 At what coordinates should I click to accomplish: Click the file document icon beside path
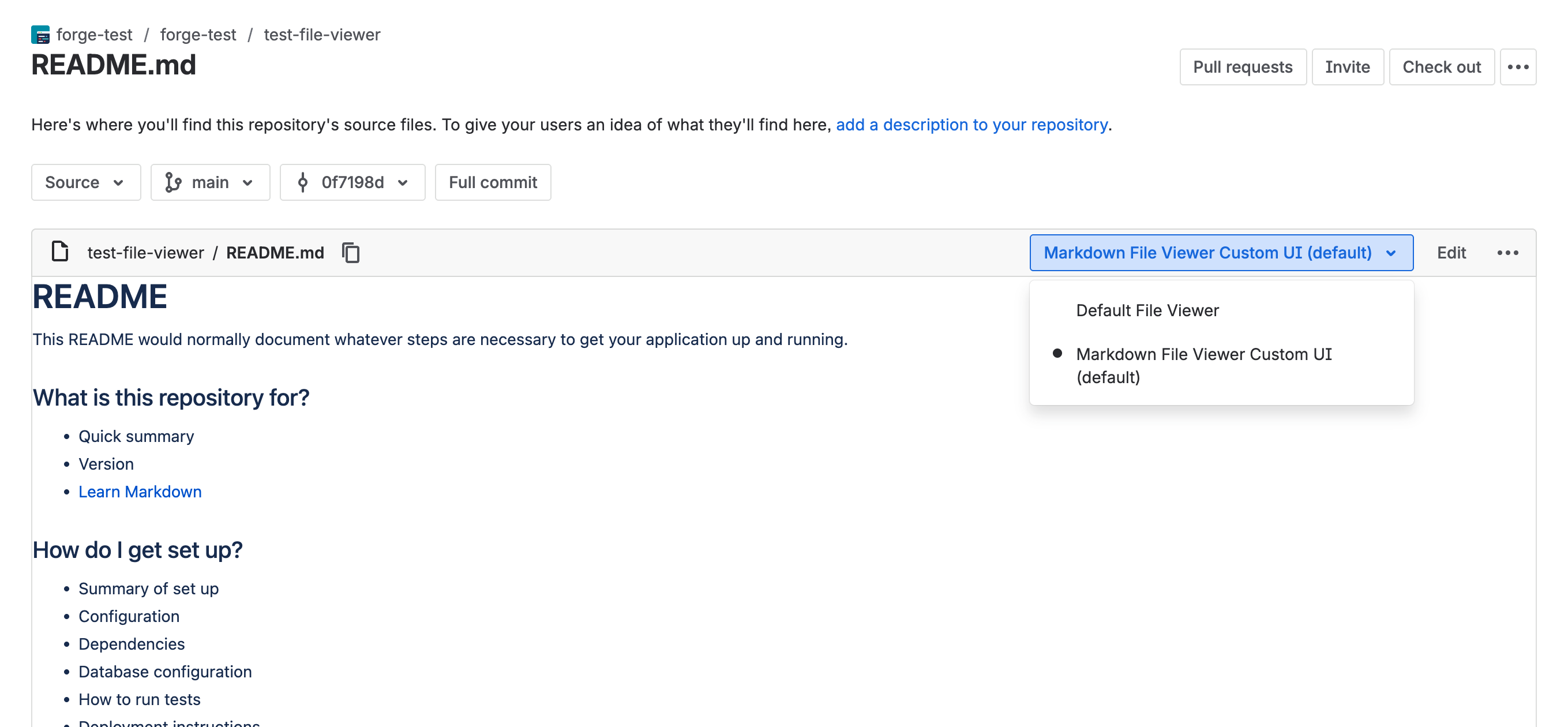click(59, 252)
